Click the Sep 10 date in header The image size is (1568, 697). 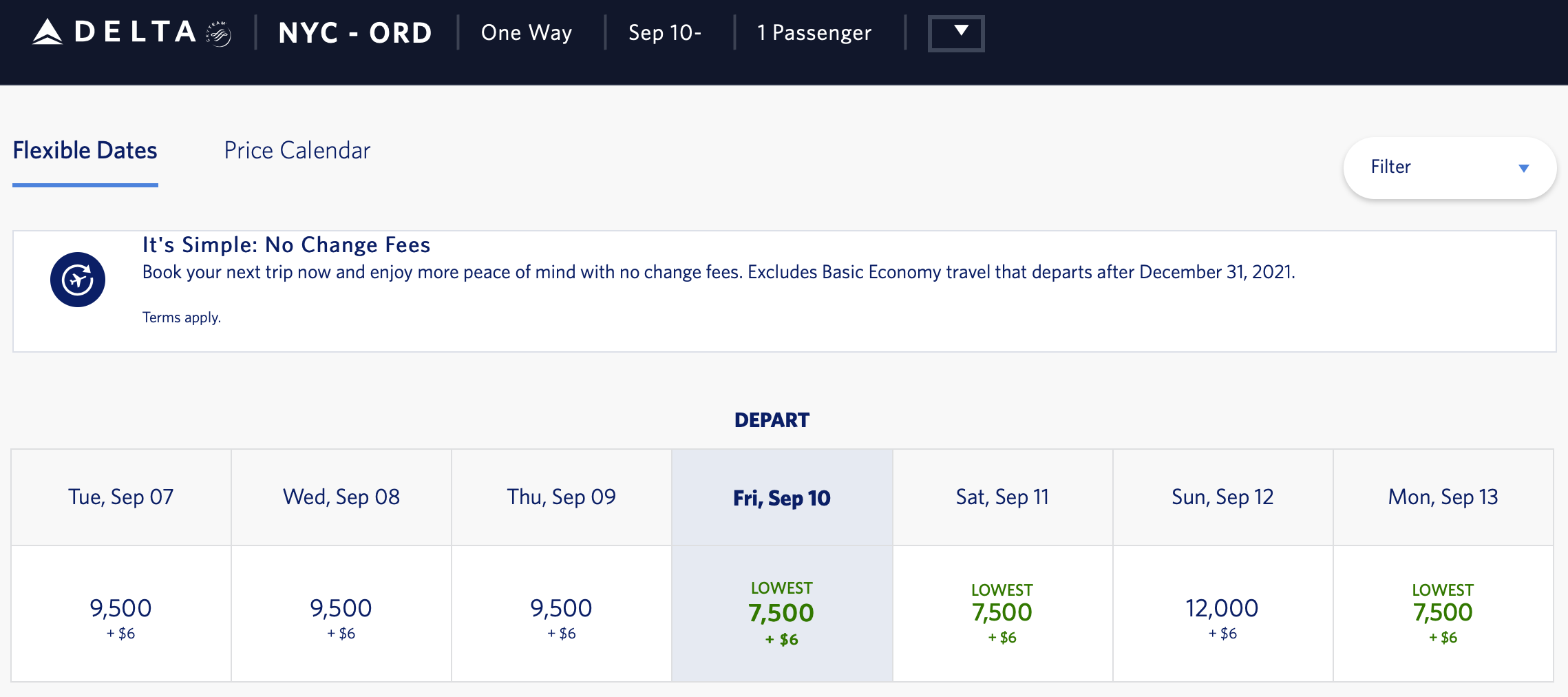[665, 33]
